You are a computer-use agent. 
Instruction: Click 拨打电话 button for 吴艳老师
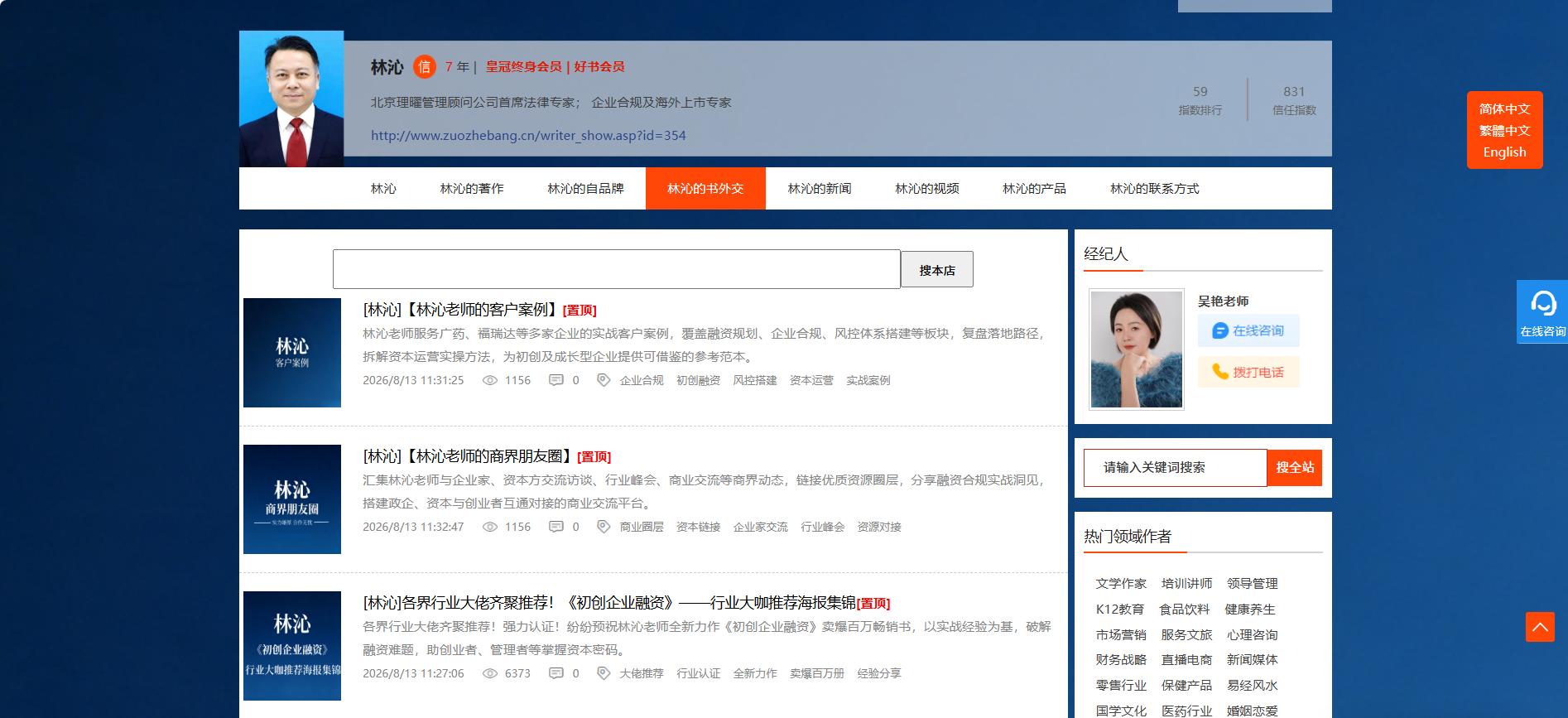[1248, 372]
